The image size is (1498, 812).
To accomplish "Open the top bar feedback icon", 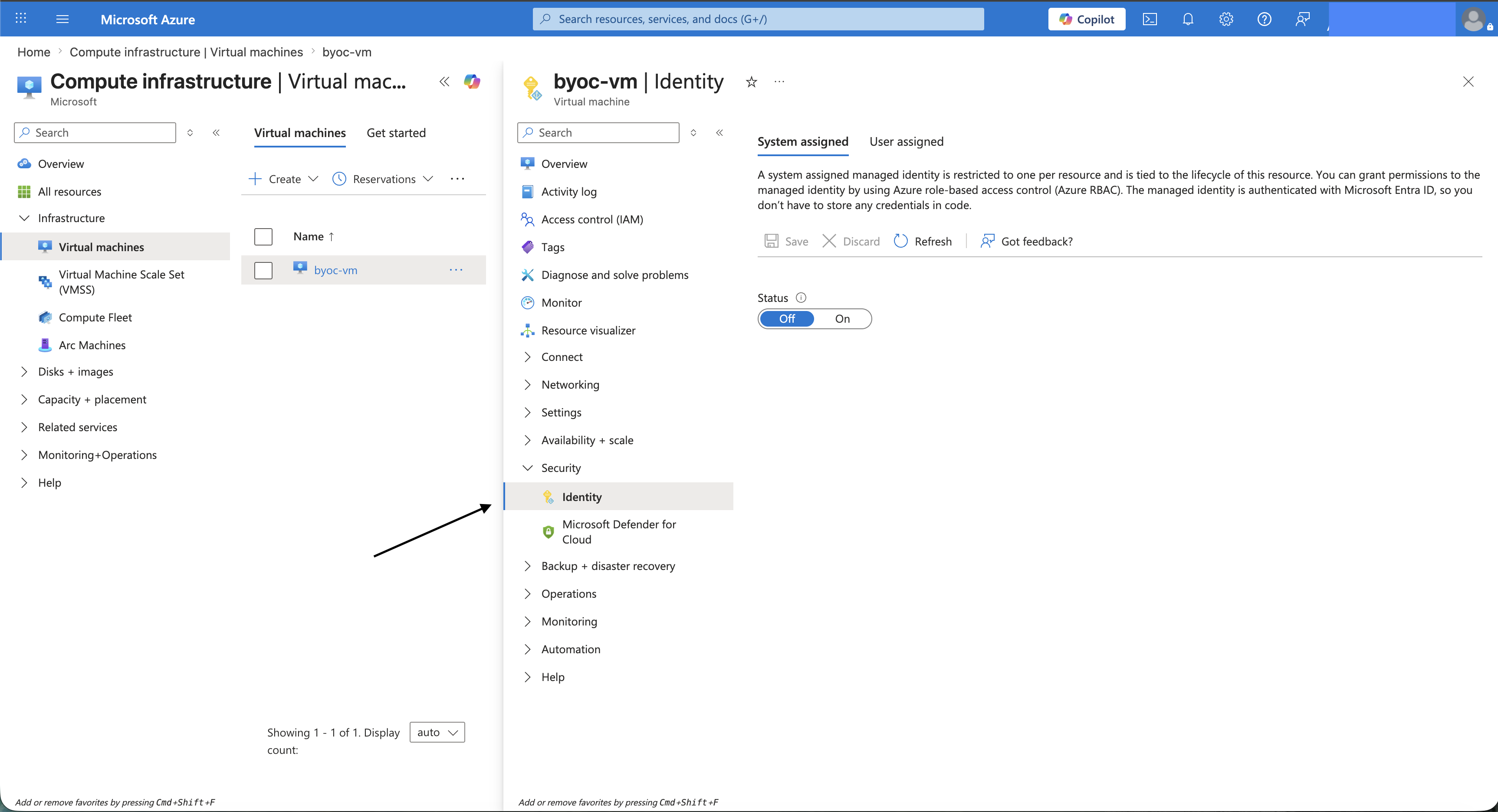I will [x=1303, y=19].
